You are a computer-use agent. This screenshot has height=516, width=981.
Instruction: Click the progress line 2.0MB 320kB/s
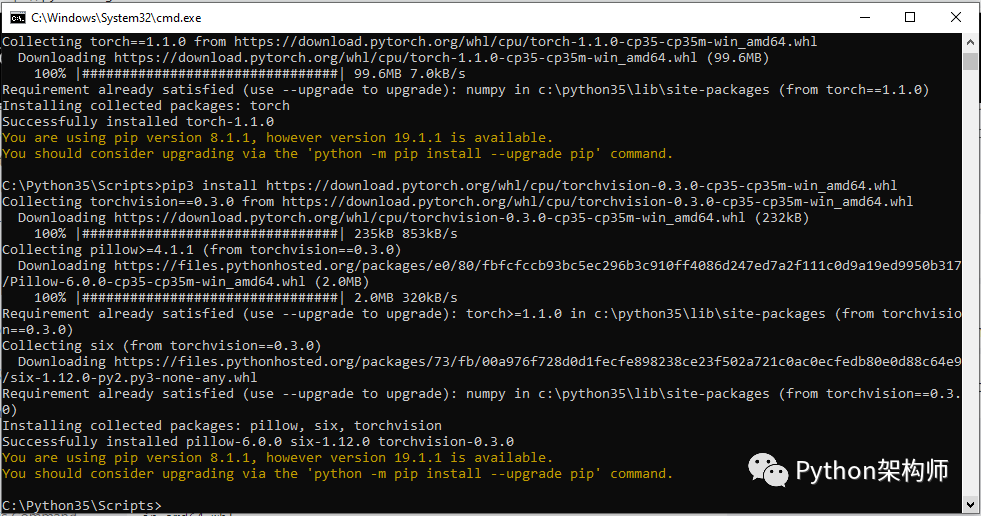pos(246,298)
